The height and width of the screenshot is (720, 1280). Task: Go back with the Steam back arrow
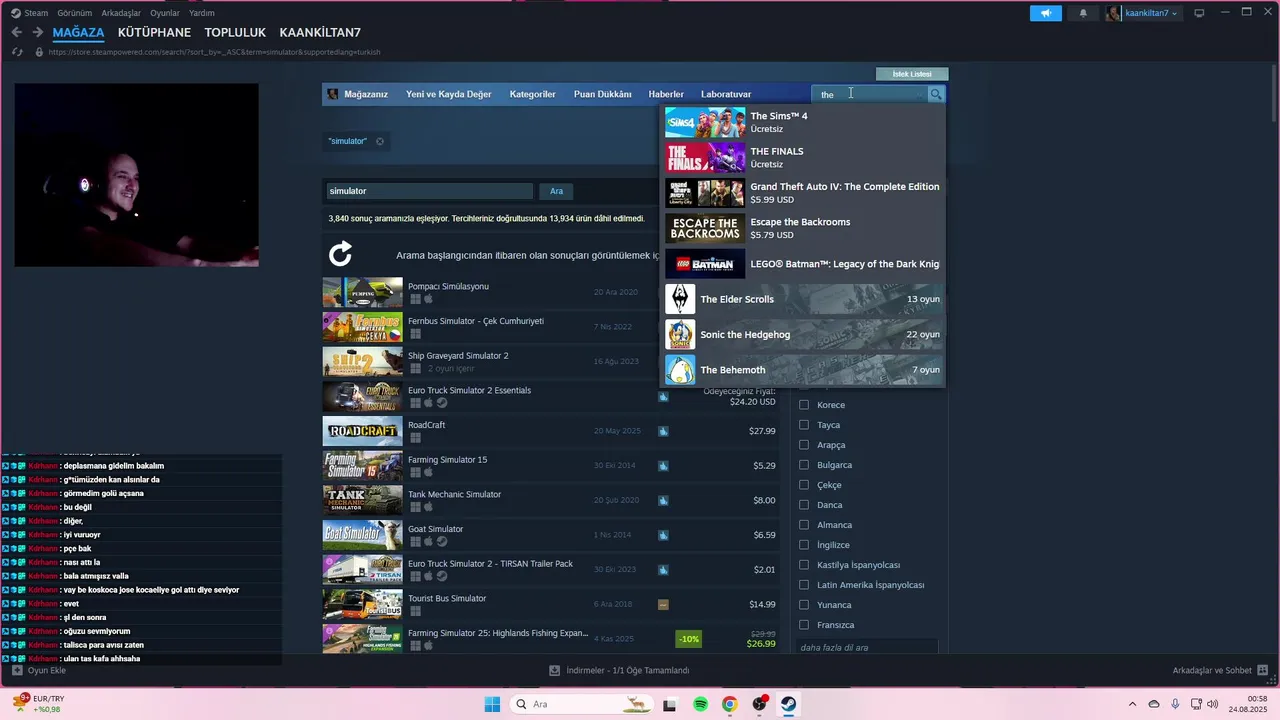tap(16, 32)
